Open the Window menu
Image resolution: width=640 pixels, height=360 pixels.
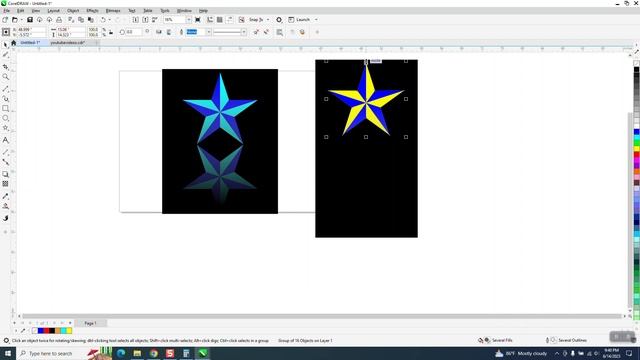(184, 11)
